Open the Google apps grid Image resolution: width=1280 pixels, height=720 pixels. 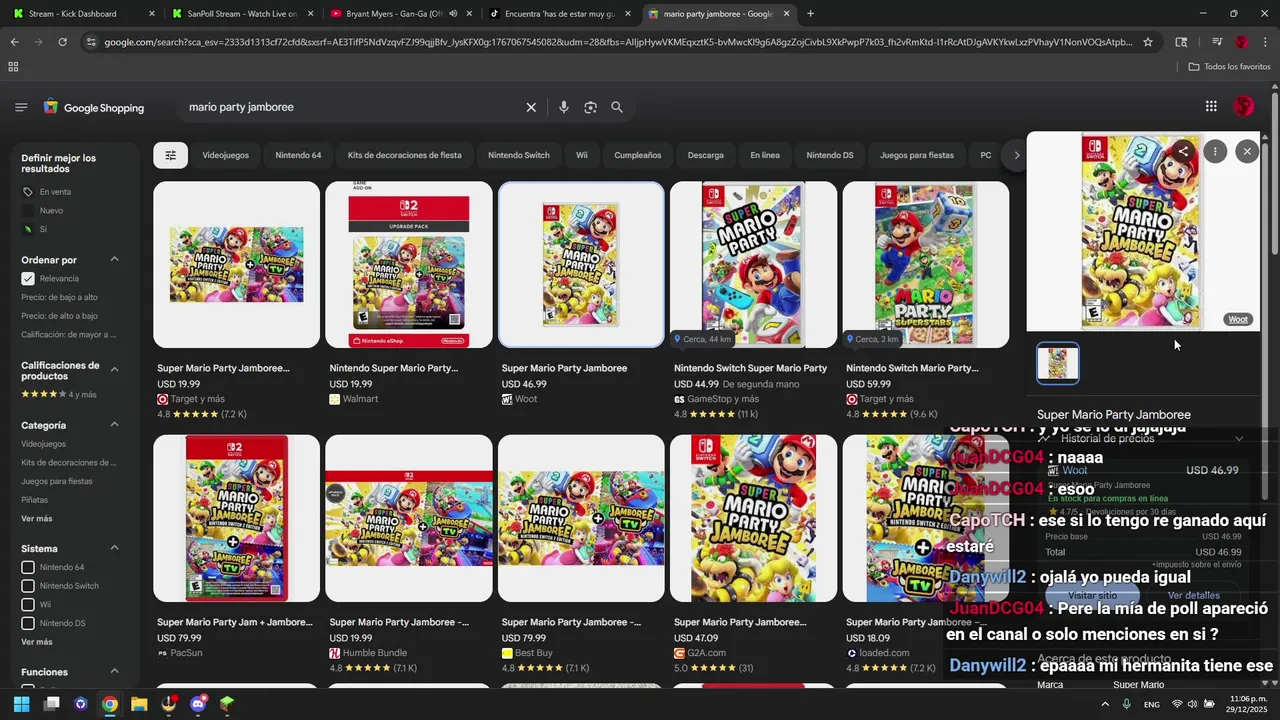tap(1211, 106)
